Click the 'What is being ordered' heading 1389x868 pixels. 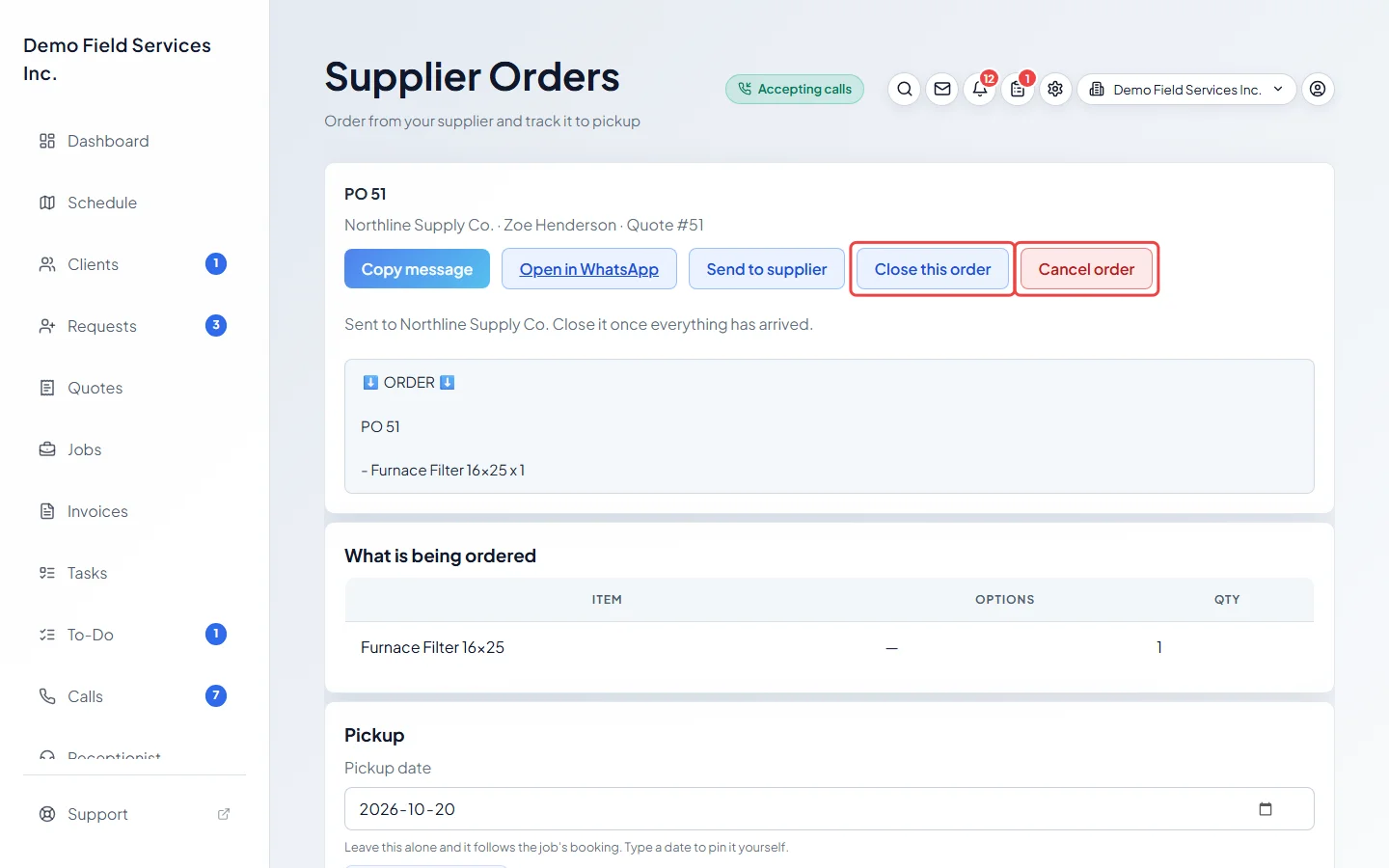[x=440, y=556]
